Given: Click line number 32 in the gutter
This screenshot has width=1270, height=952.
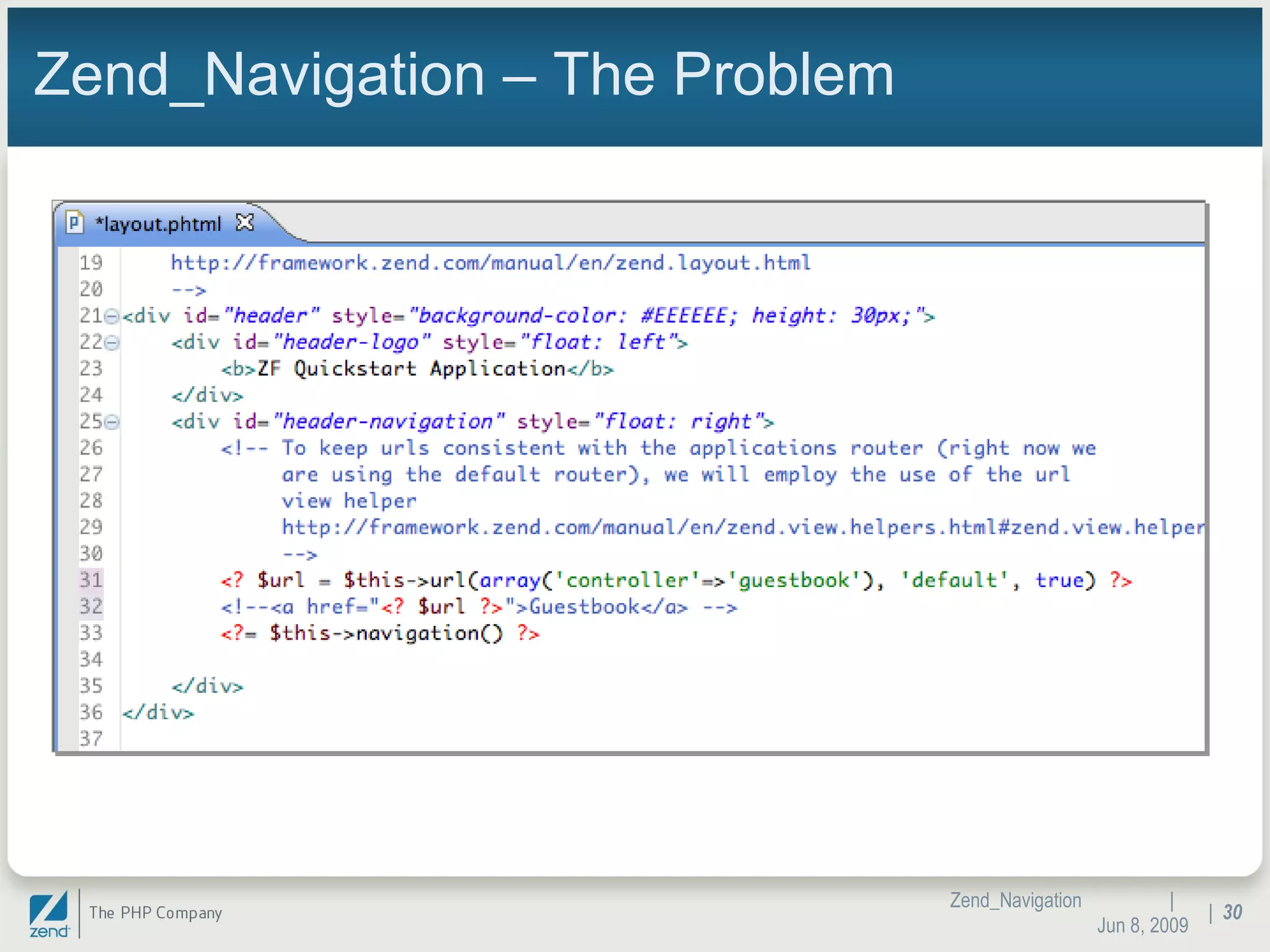Looking at the screenshot, I should point(91,607).
